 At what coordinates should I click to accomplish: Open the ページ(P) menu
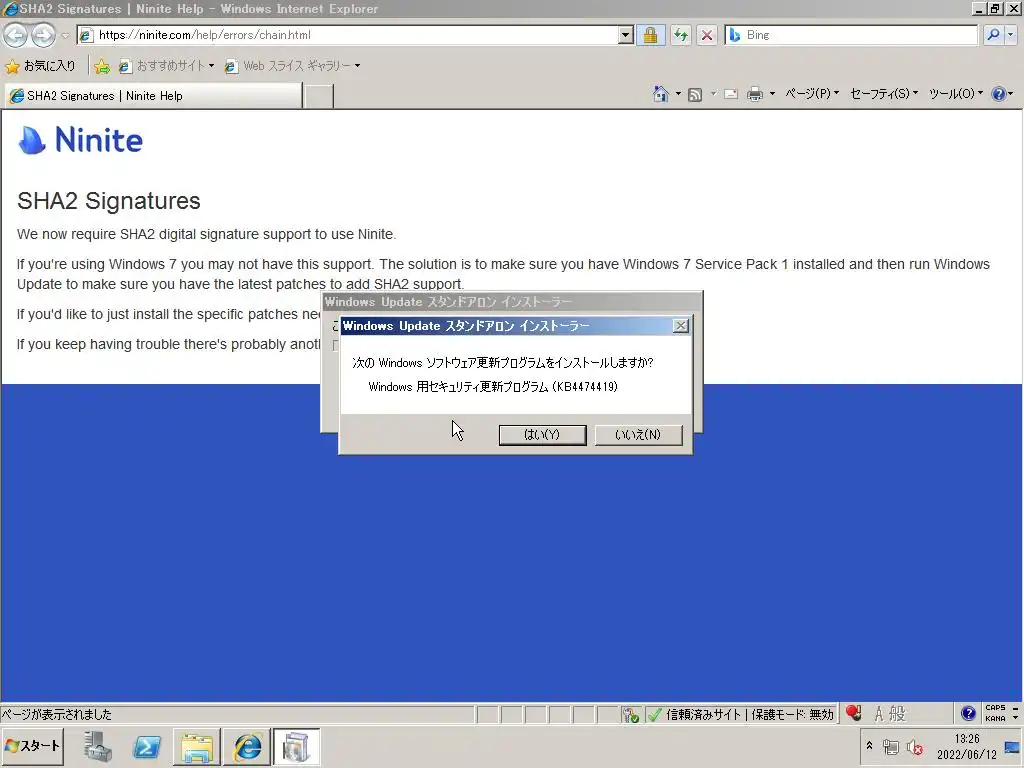coord(812,94)
